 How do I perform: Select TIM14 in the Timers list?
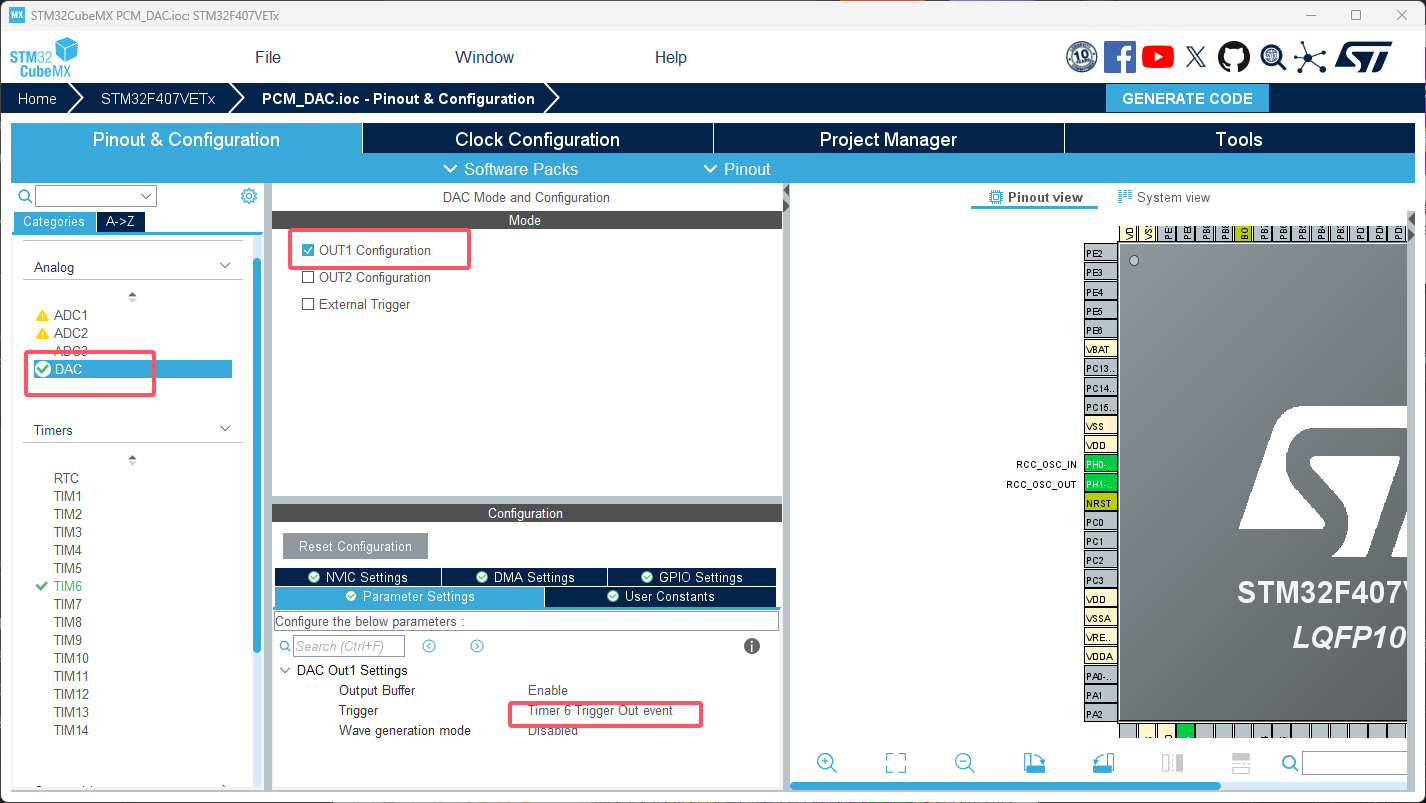pos(71,730)
